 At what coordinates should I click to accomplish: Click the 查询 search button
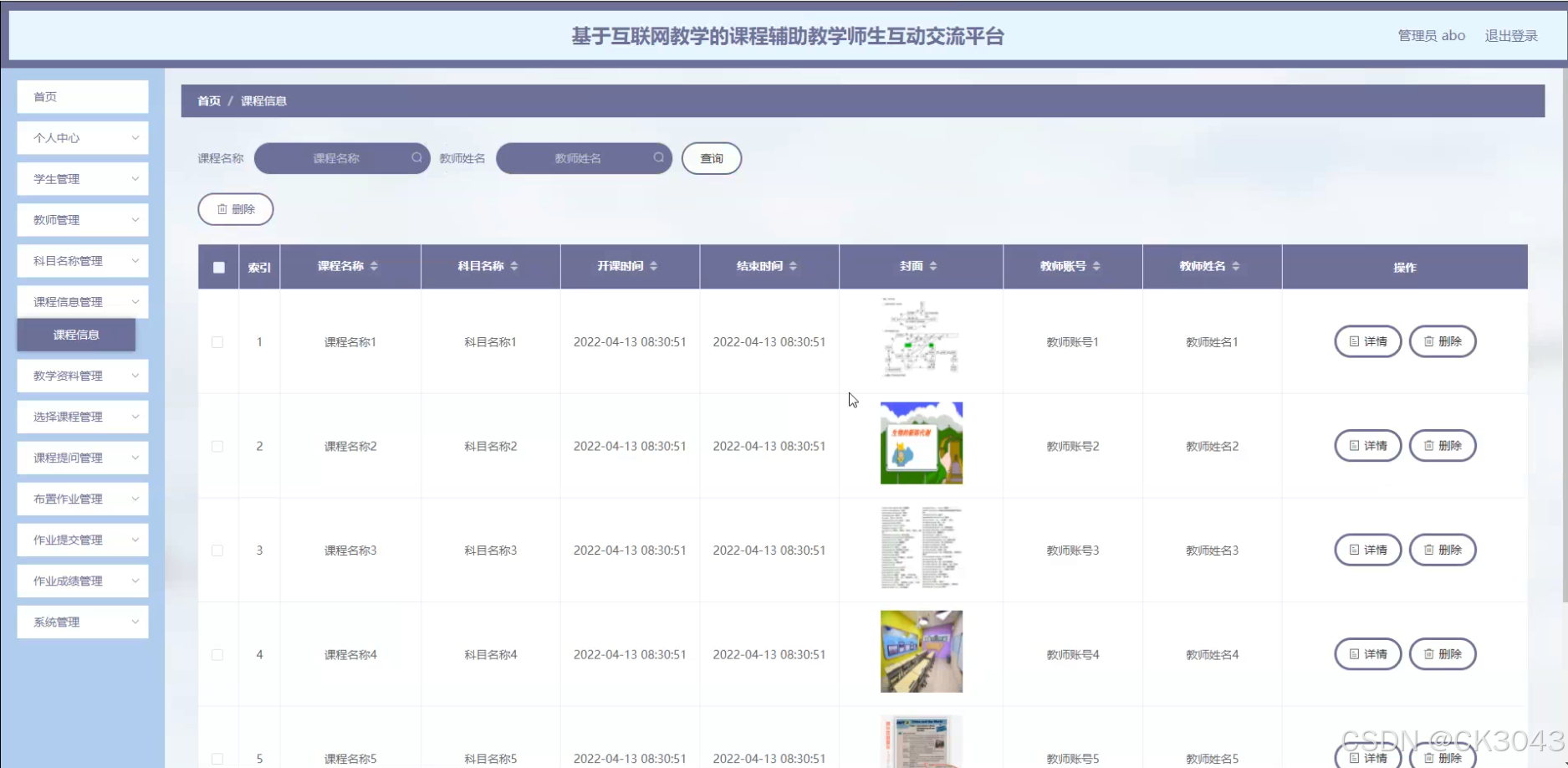pos(712,158)
